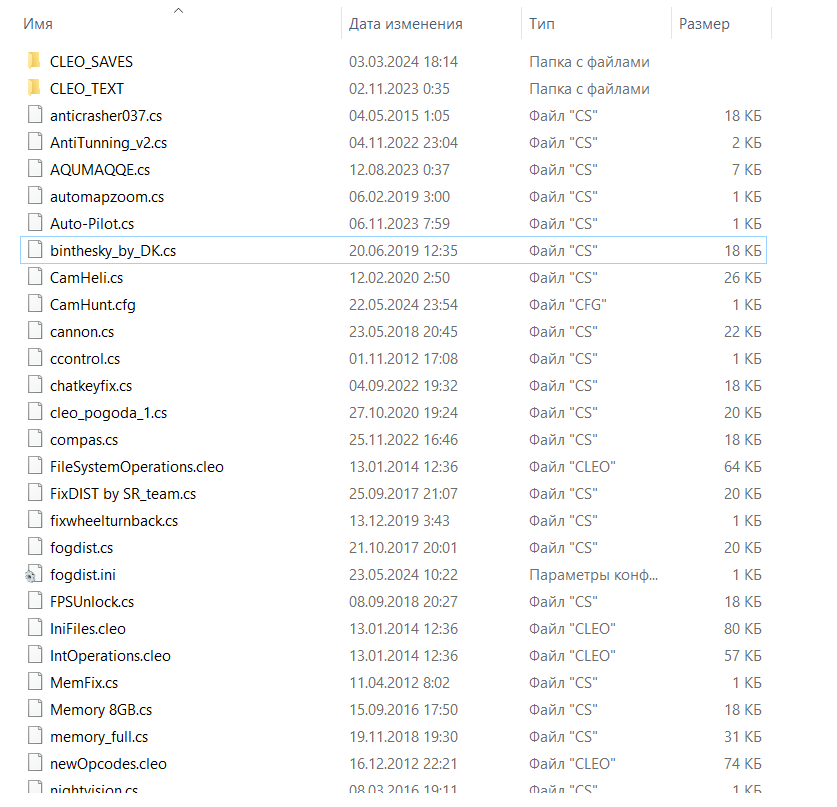Image resolution: width=837 pixels, height=807 pixels.
Task: Click the CLEO_SAVES folder icon
Action: [33, 61]
